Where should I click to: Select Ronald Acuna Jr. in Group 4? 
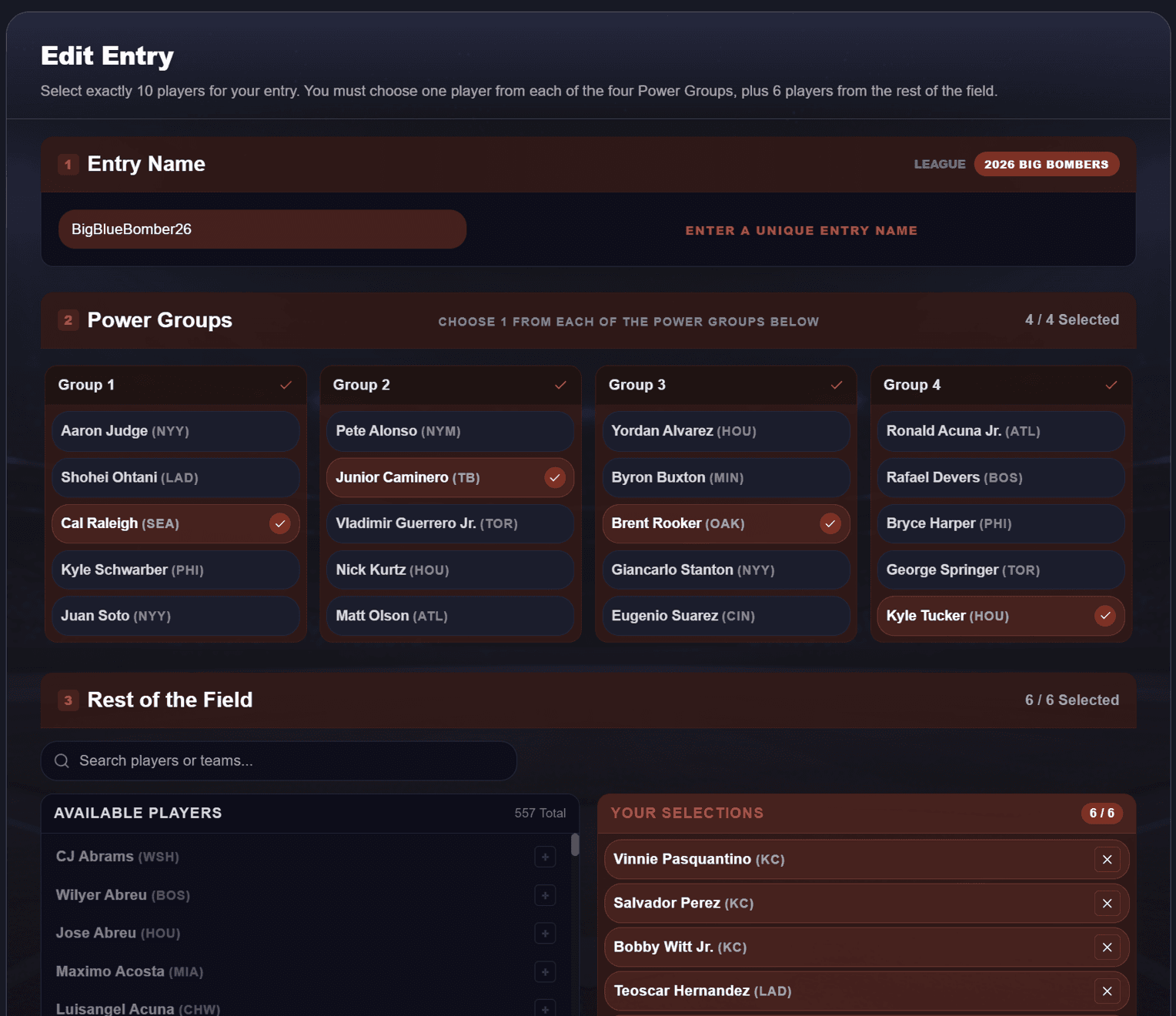pyautogui.click(x=1000, y=431)
